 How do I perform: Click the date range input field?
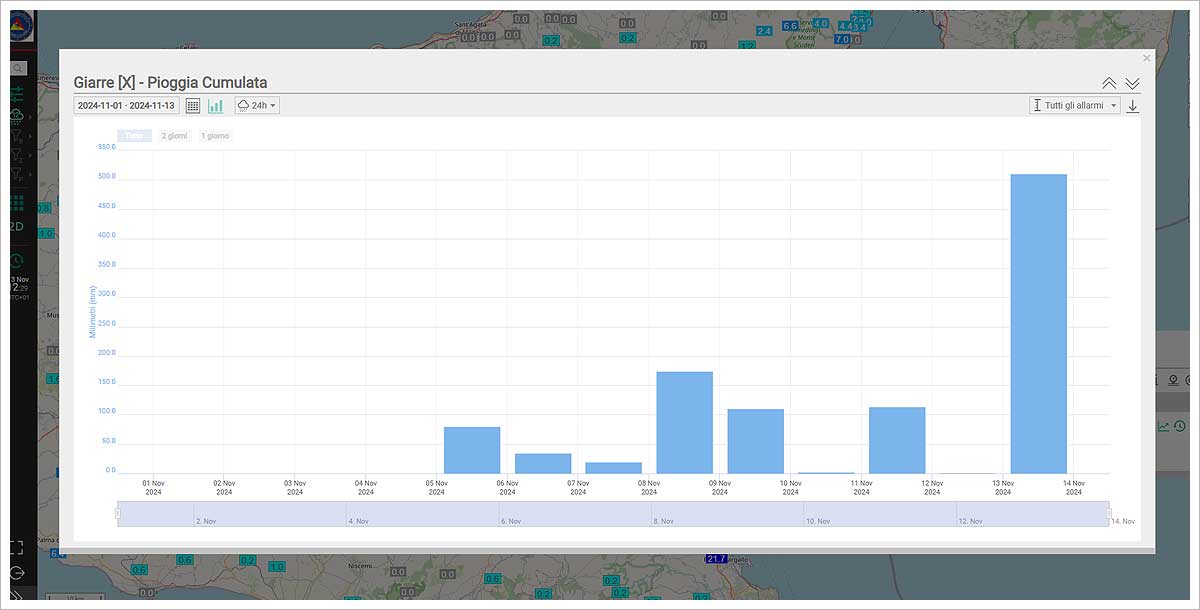(x=126, y=105)
